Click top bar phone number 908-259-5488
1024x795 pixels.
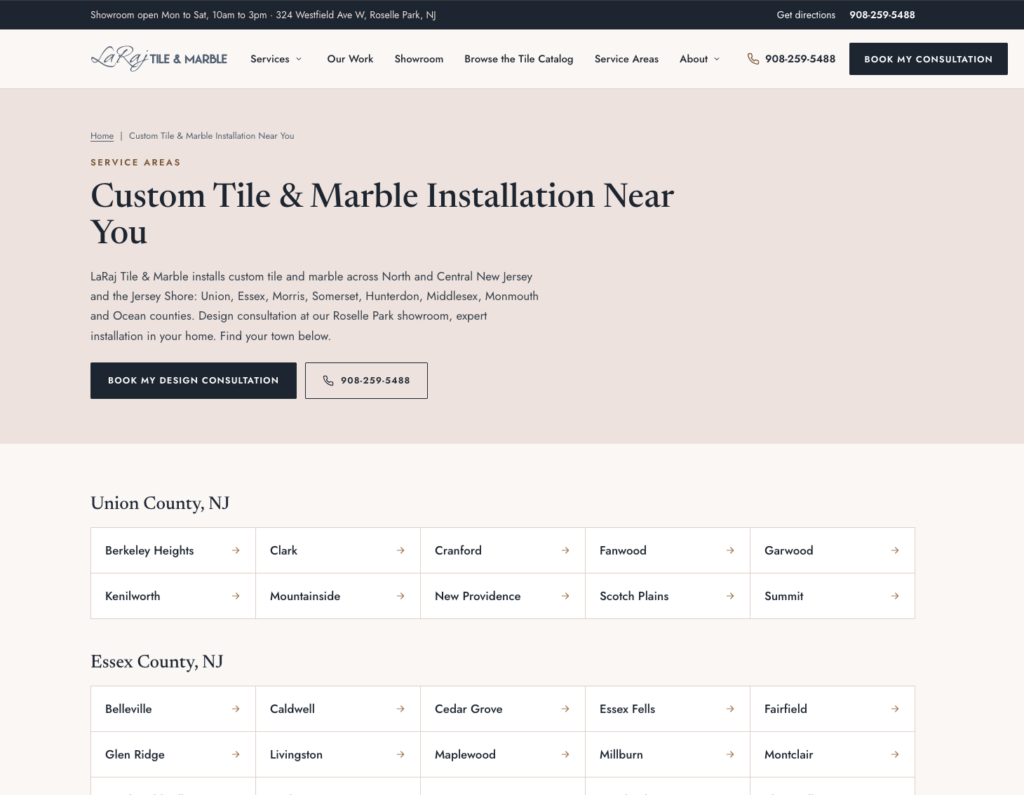pos(882,15)
